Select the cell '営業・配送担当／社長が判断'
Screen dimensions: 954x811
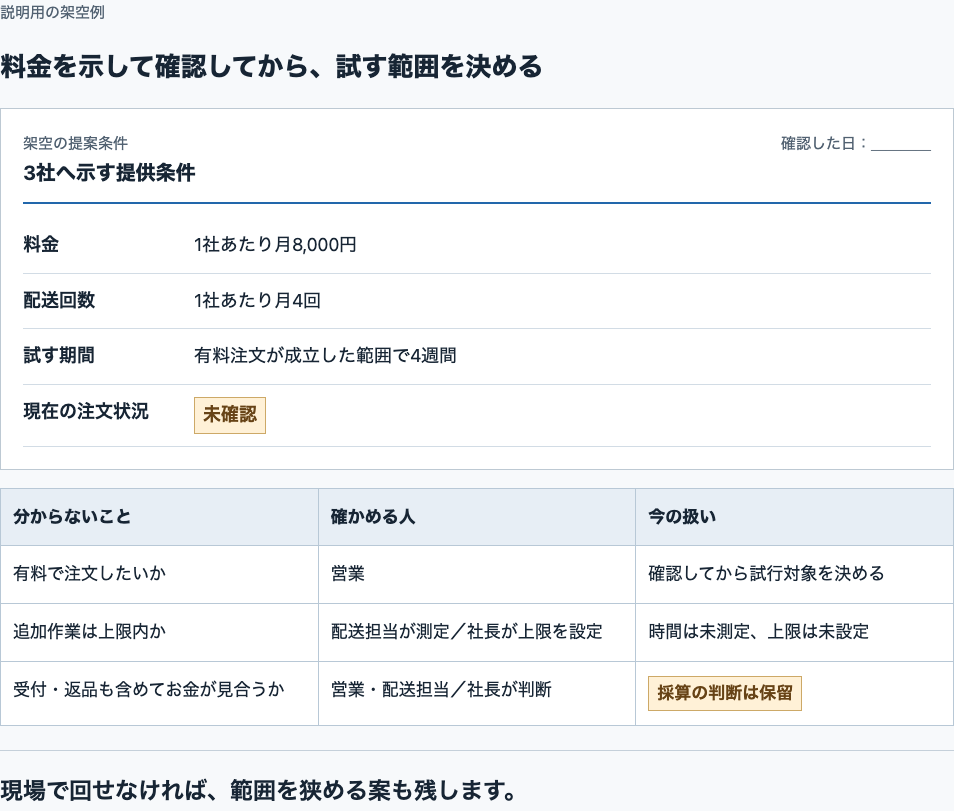(477, 693)
